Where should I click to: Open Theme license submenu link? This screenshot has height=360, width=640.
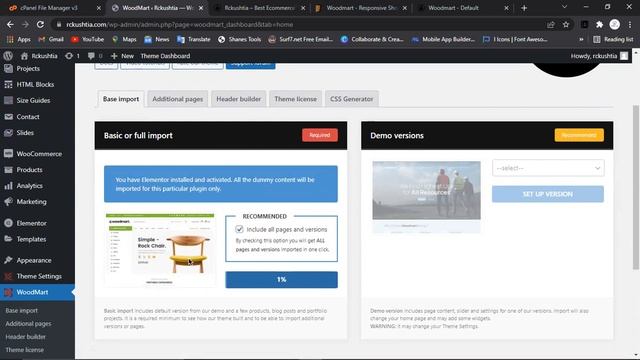[x=24, y=350]
